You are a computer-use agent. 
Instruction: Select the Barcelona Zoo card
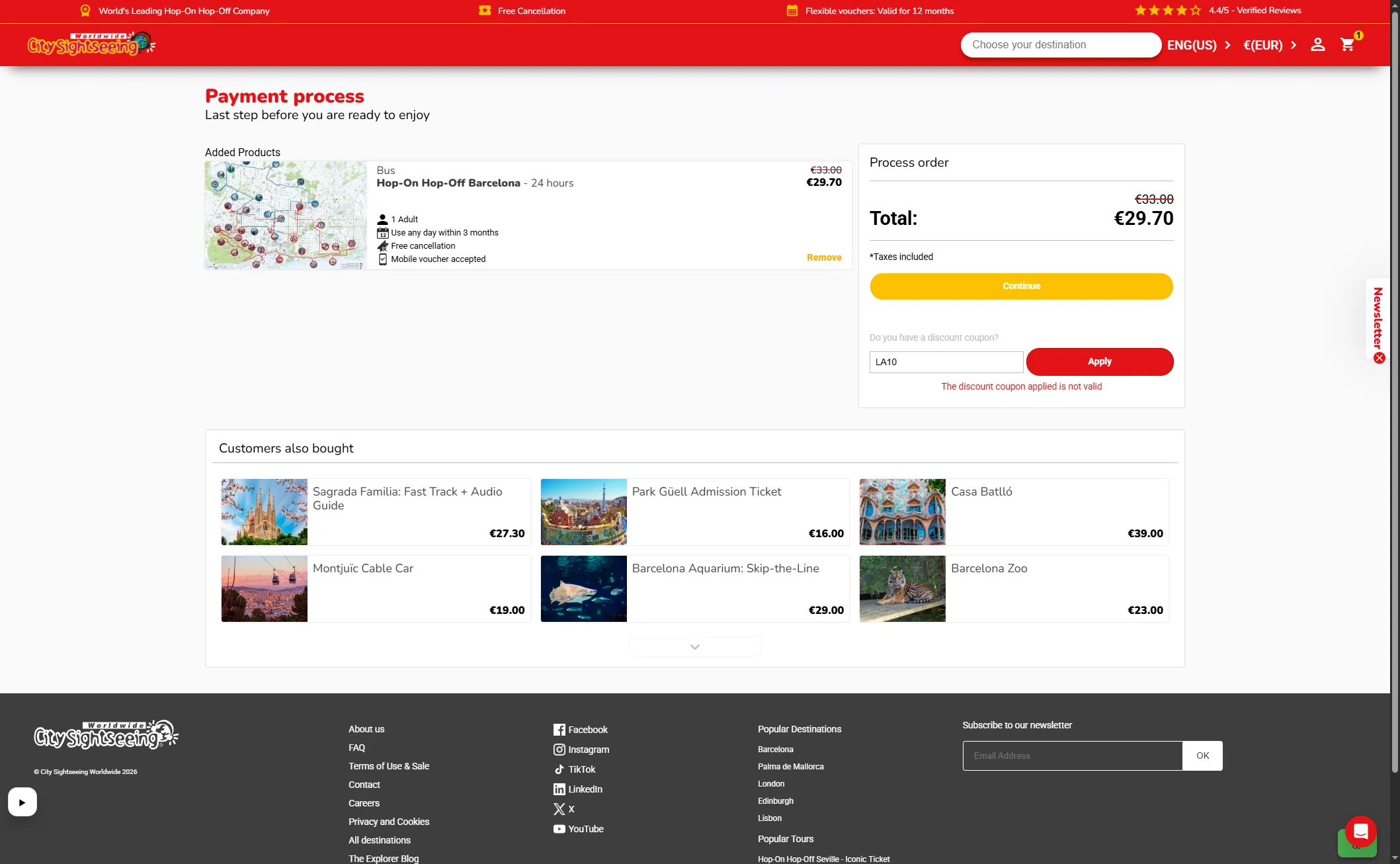point(1014,589)
